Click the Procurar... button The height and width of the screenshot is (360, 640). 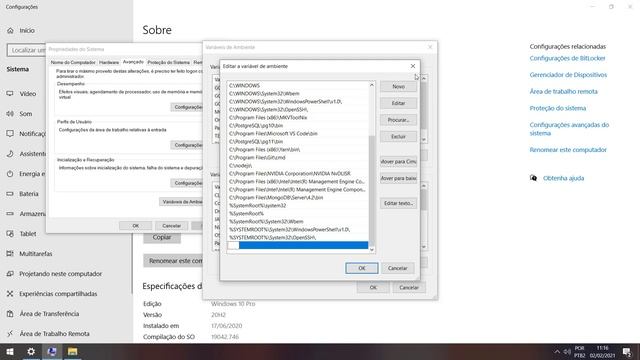coord(398,120)
